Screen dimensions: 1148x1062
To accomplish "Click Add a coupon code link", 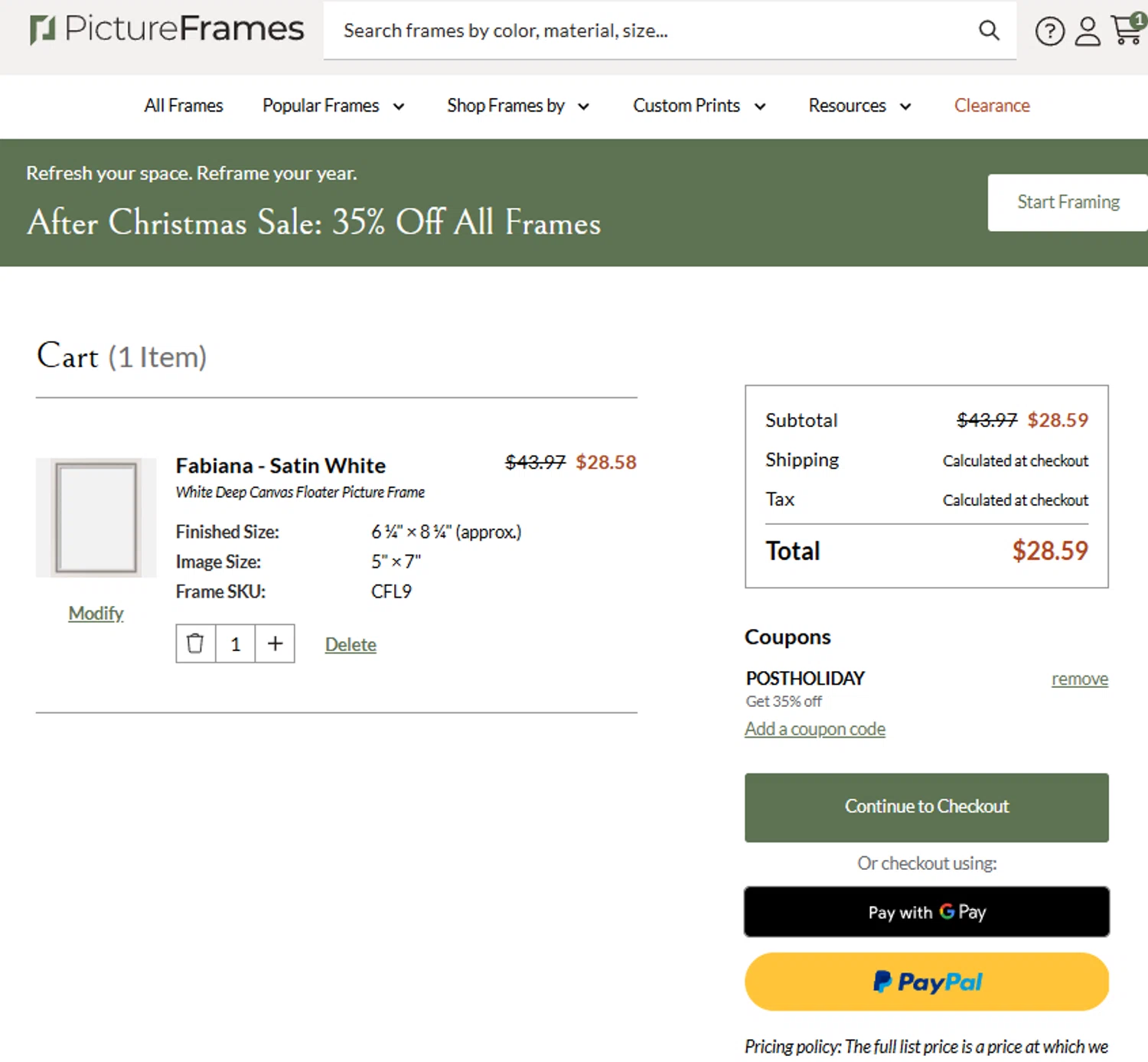I will pos(815,729).
